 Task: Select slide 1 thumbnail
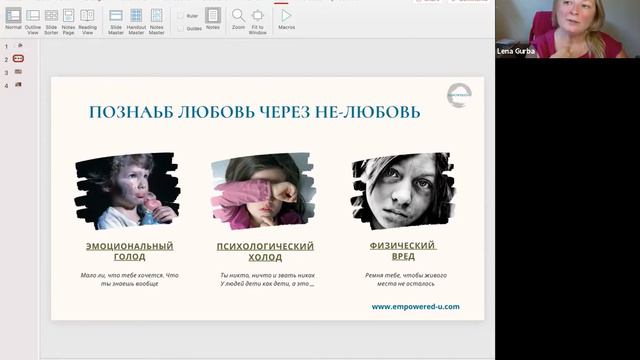point(19,45)
